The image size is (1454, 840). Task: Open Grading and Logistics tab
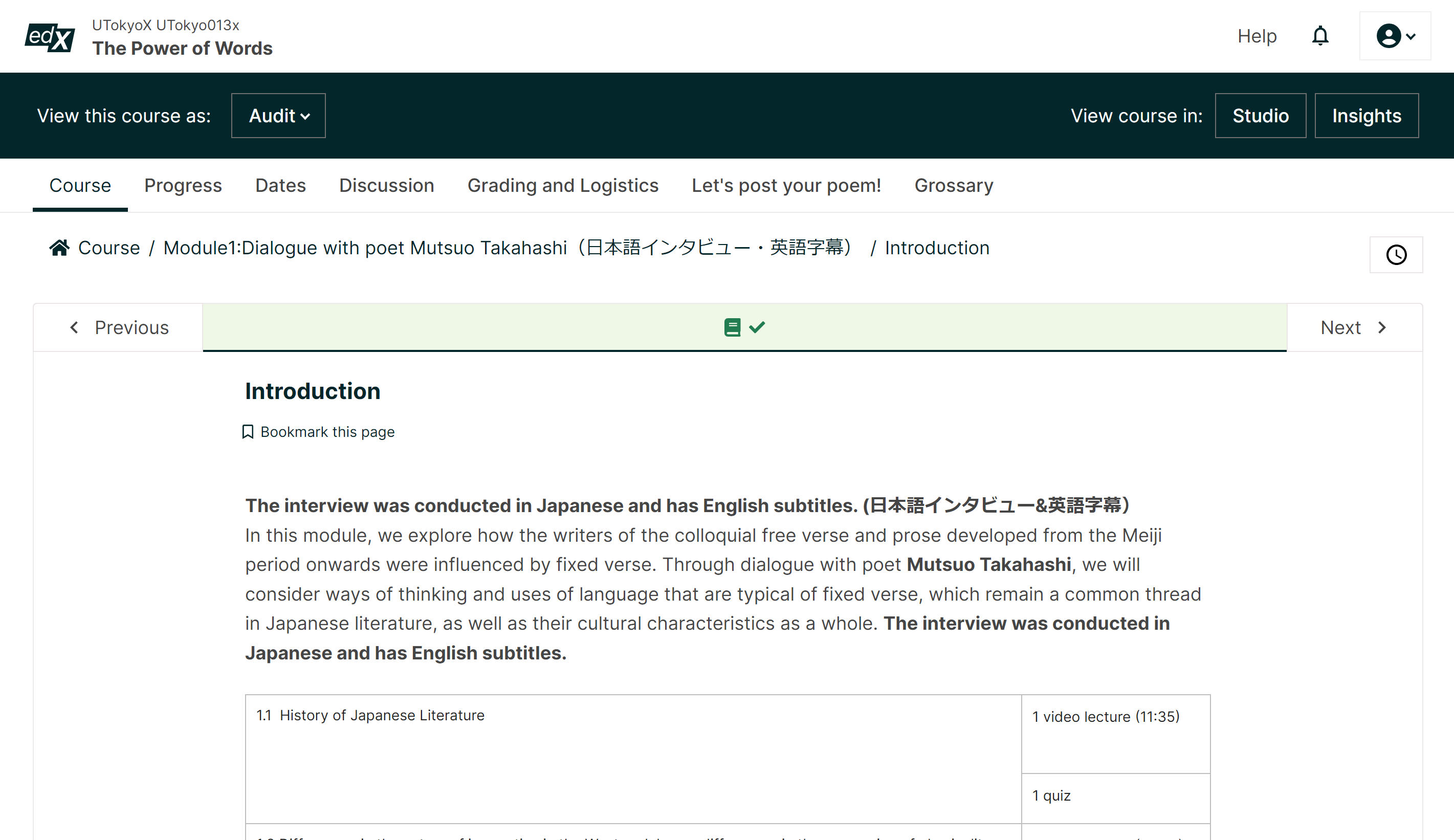tap(563, 186)
